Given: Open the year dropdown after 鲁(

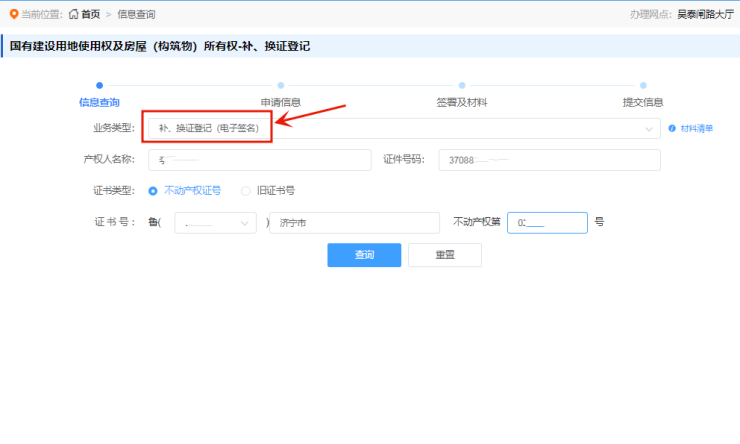Looking at the screenshot, I should 216,223.
